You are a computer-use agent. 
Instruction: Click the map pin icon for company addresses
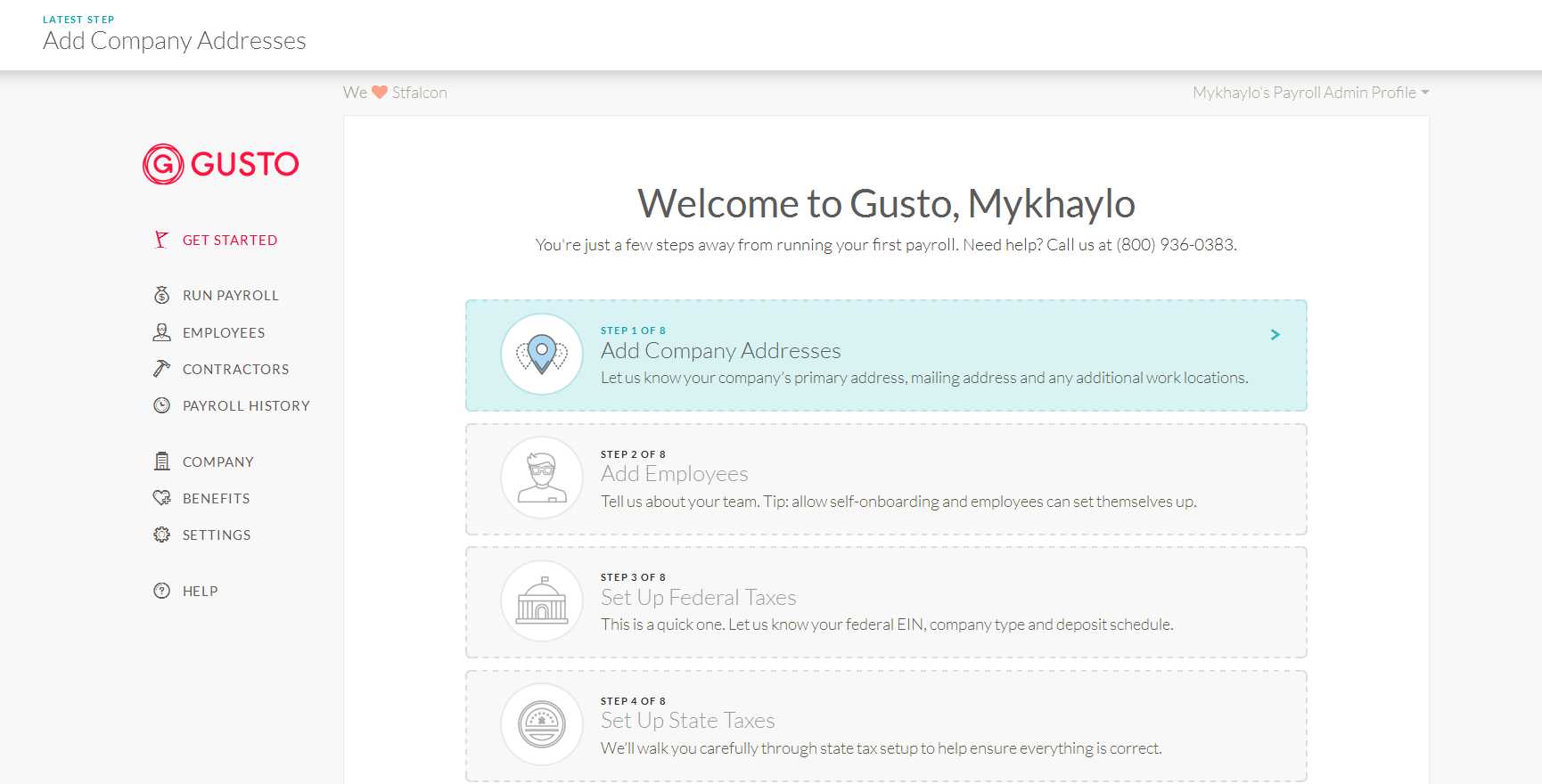(542, 355)
